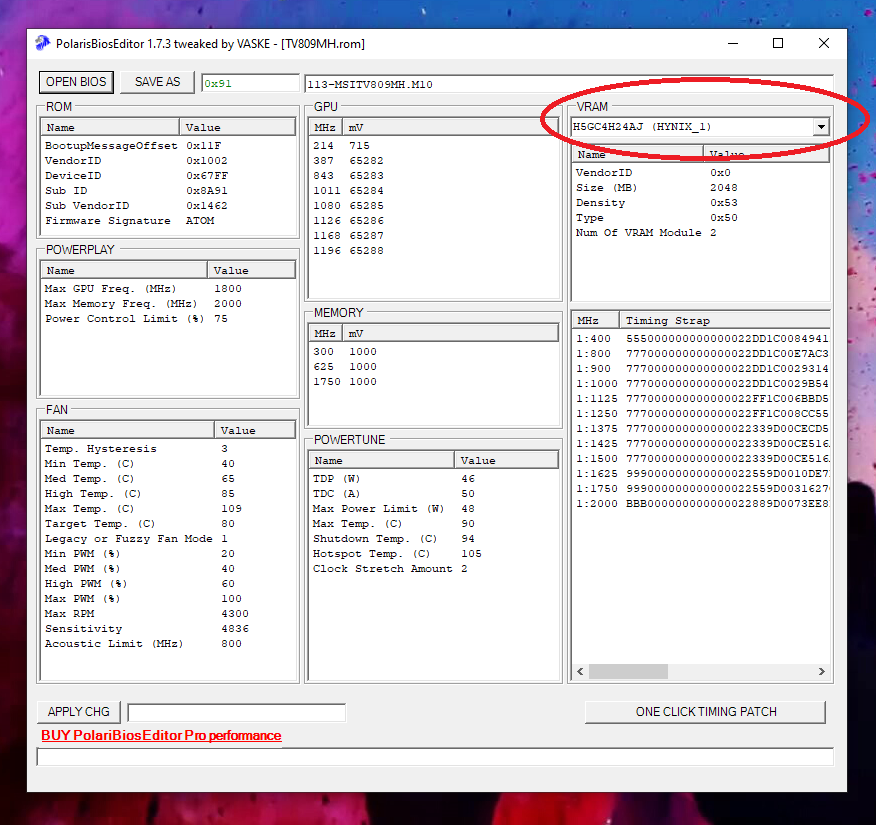
Task: Click the OPEN BIOS button
Action: [76, 82]
